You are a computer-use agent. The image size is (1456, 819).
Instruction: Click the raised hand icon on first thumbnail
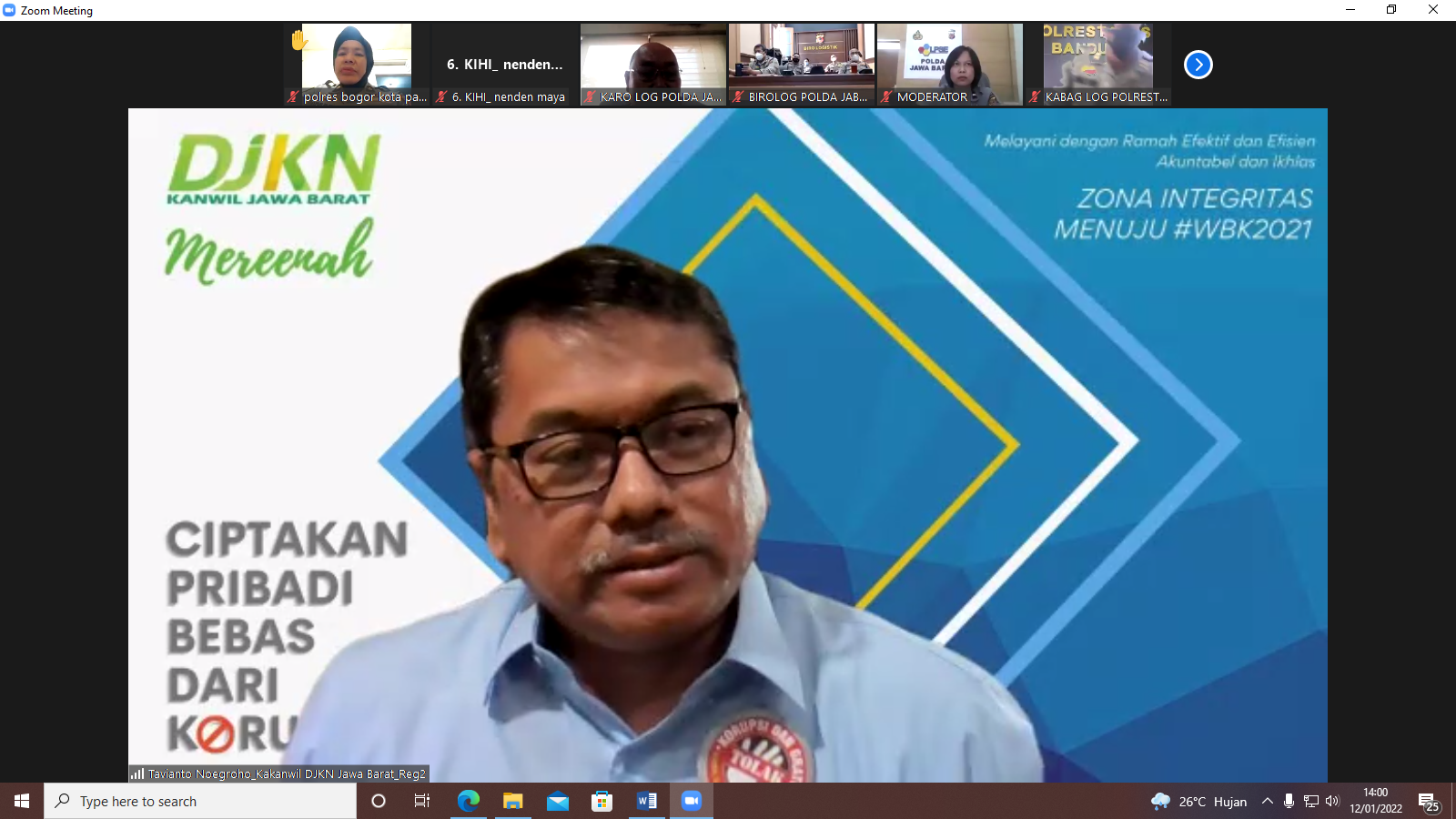point(299,40)
